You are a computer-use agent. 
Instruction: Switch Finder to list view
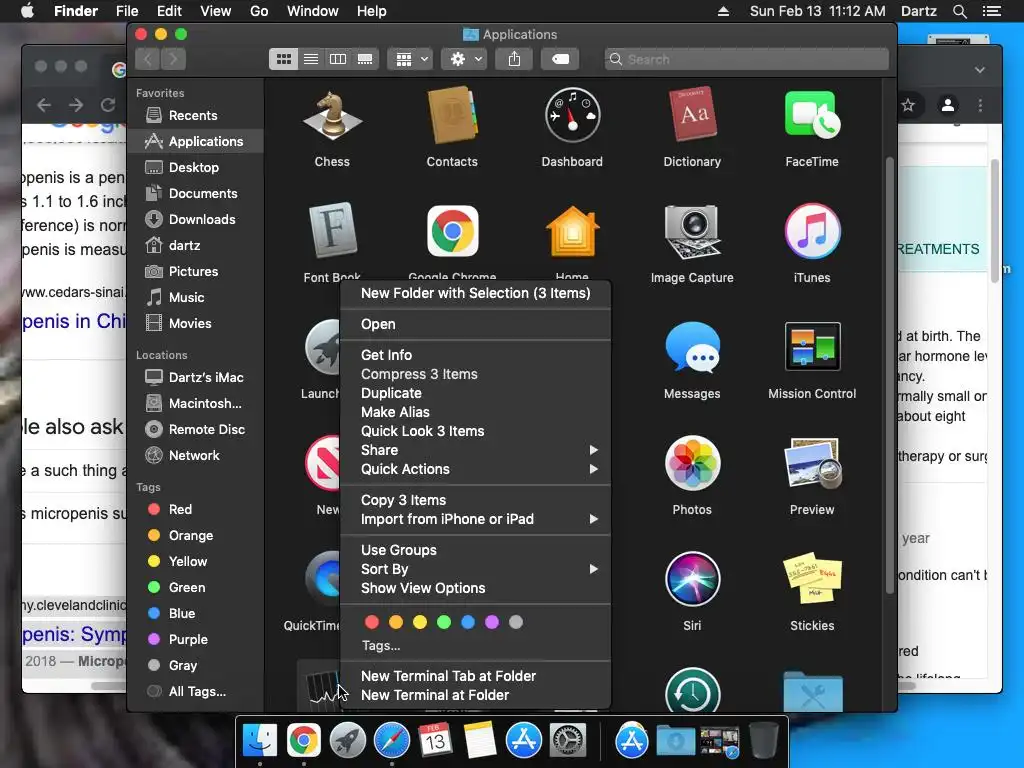311,59
